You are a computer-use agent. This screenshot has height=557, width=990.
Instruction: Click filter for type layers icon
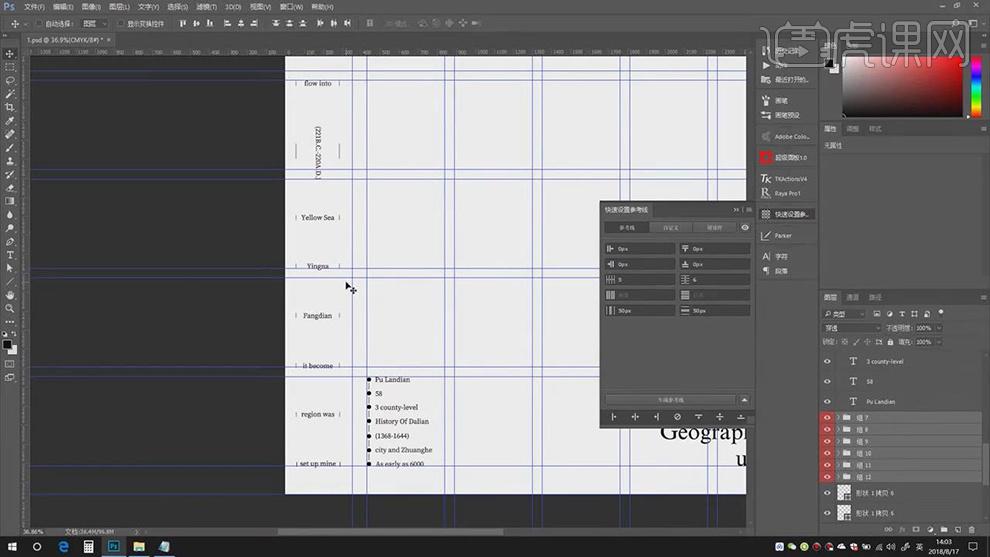902,314
